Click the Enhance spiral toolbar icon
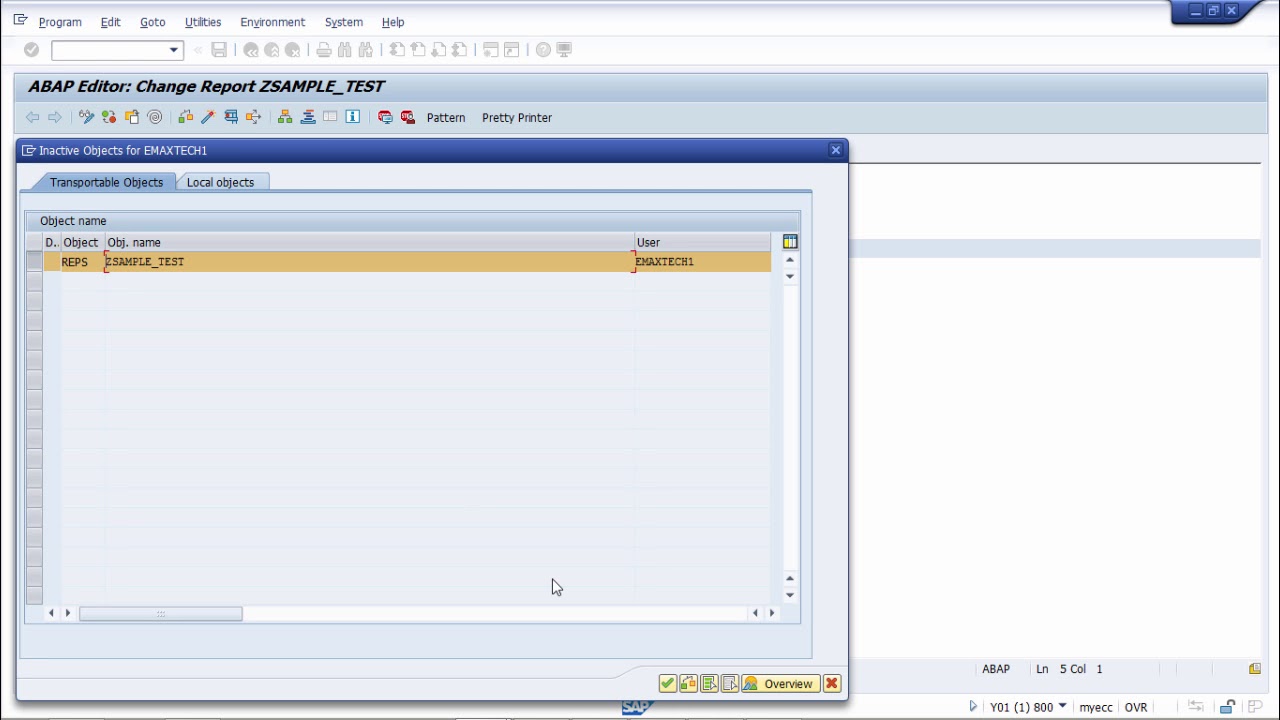This screenshot has height=720, width=1280. pos(155,117)
